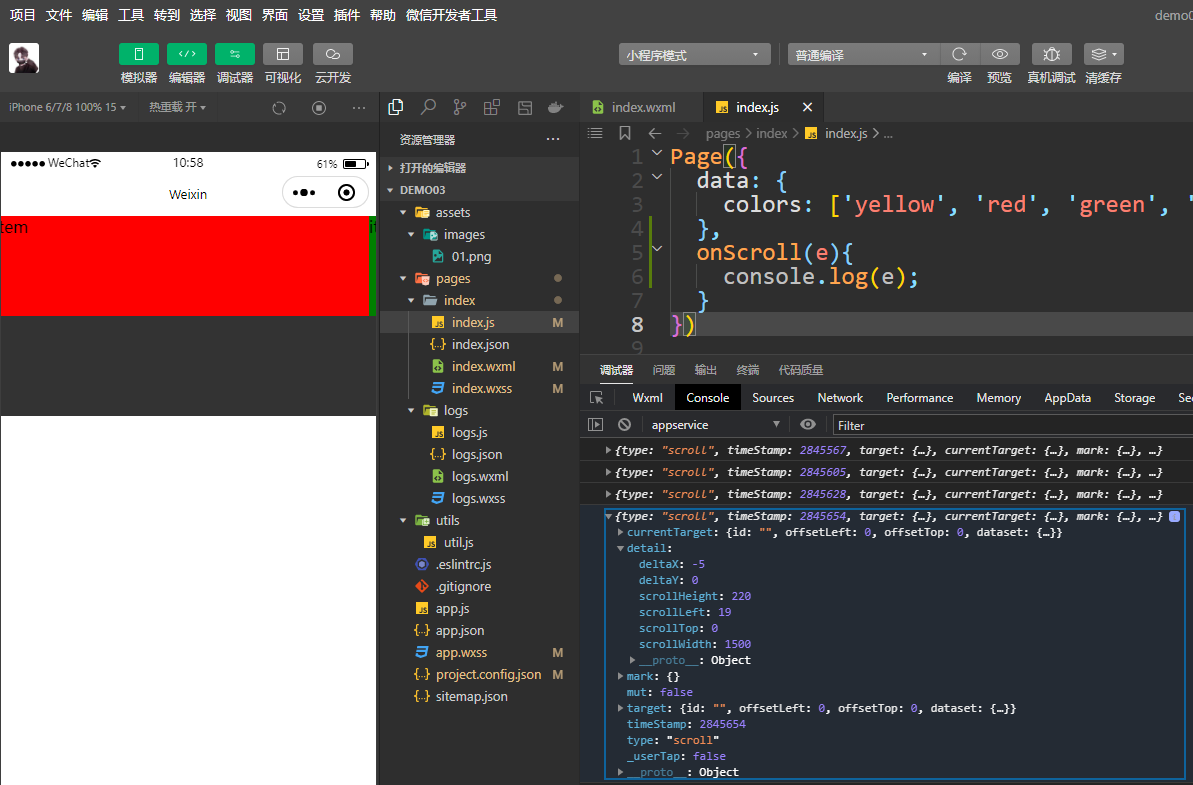
Task: Click the Preview eye icon
Action: tap(999, 54)
